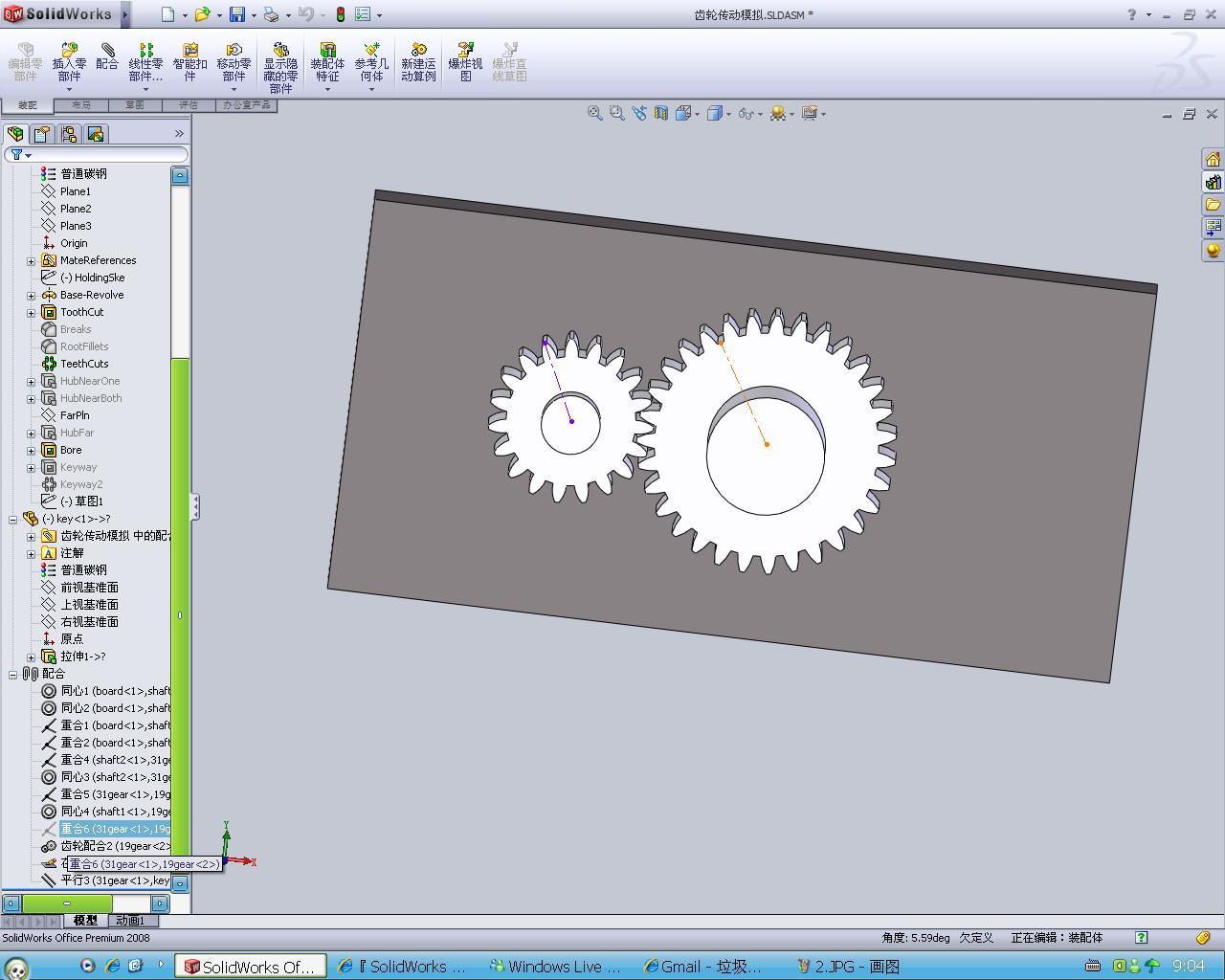Open the Apply Scene icon
Screen dimensions: 1225x980
click(777, 113)
